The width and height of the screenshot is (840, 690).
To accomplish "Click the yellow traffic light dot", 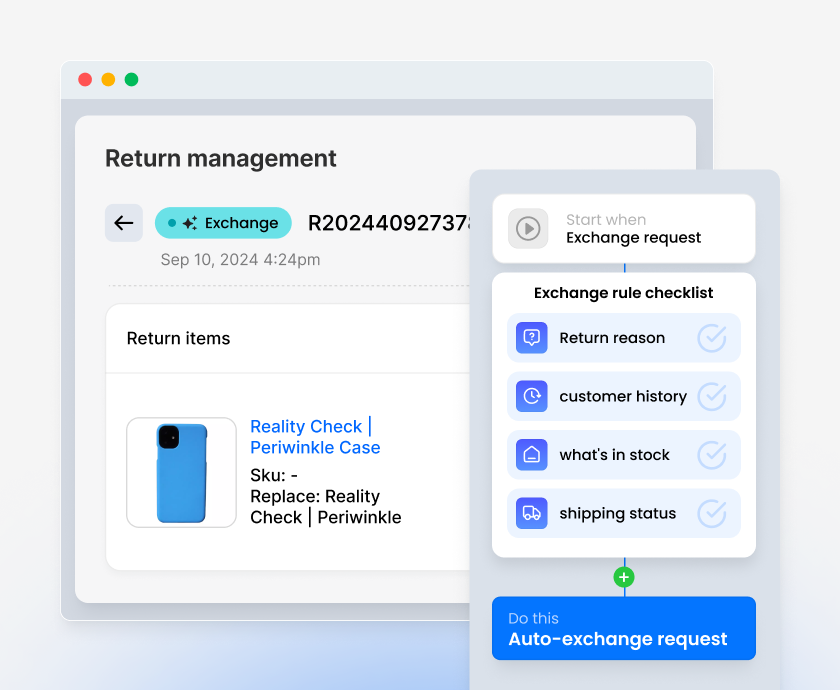I will 108,79.
